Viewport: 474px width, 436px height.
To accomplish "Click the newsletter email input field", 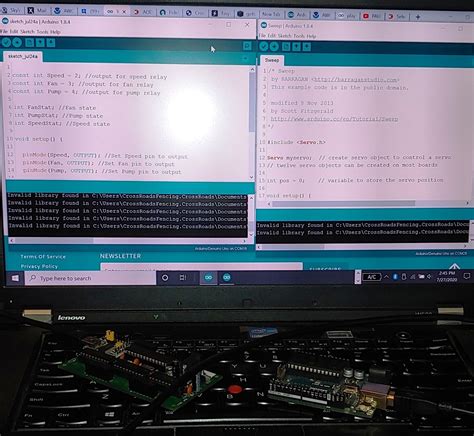I will click(x=201, y=267).
